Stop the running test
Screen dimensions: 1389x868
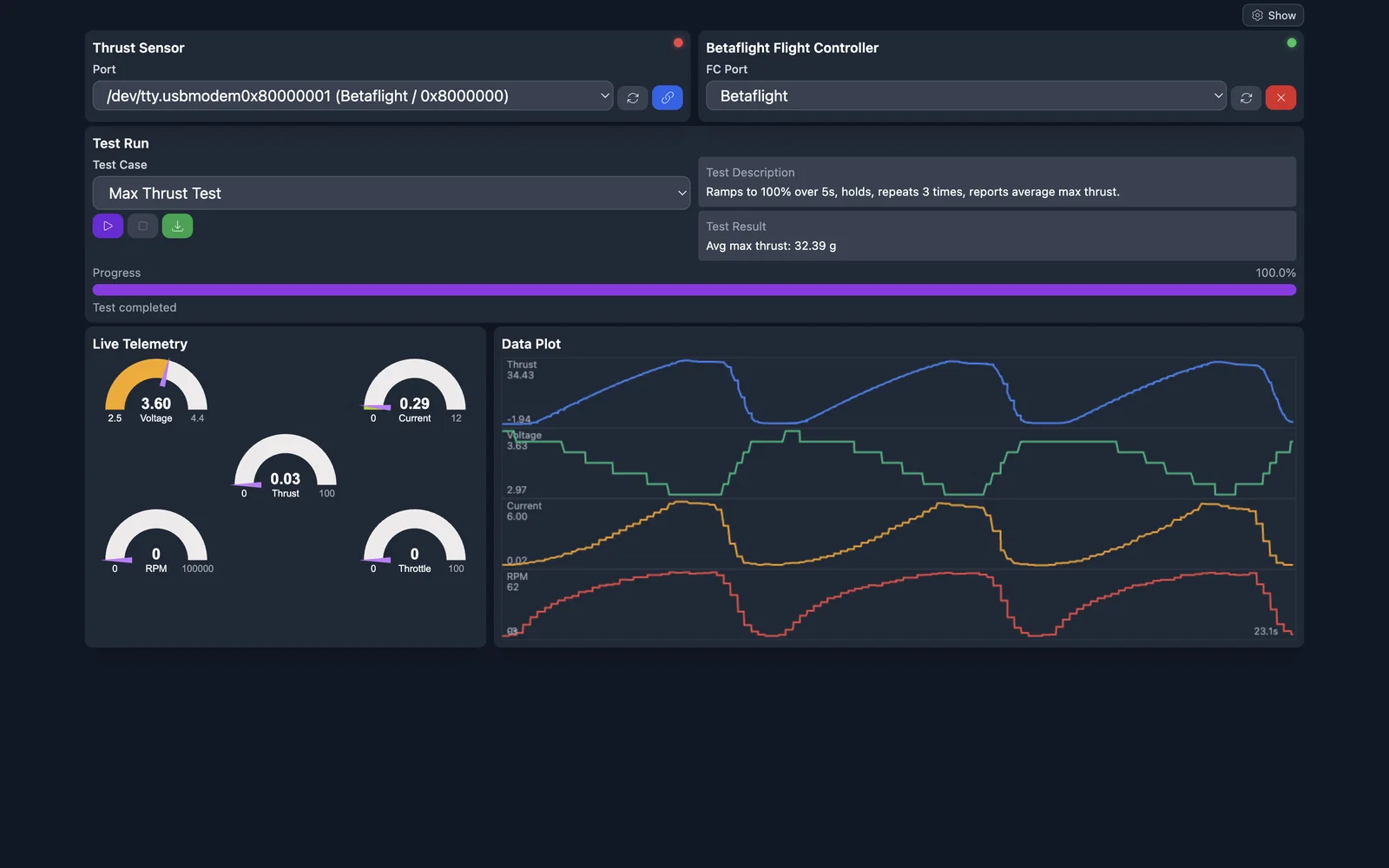click(142, 226)
